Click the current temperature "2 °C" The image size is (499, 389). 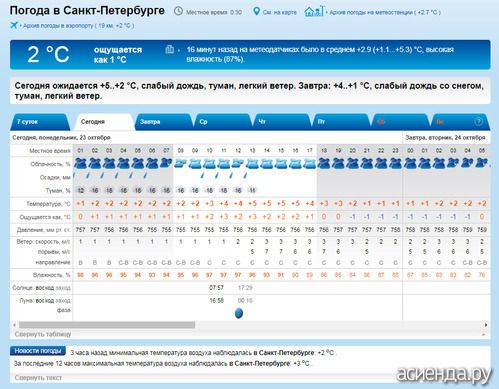click(48, 54)
